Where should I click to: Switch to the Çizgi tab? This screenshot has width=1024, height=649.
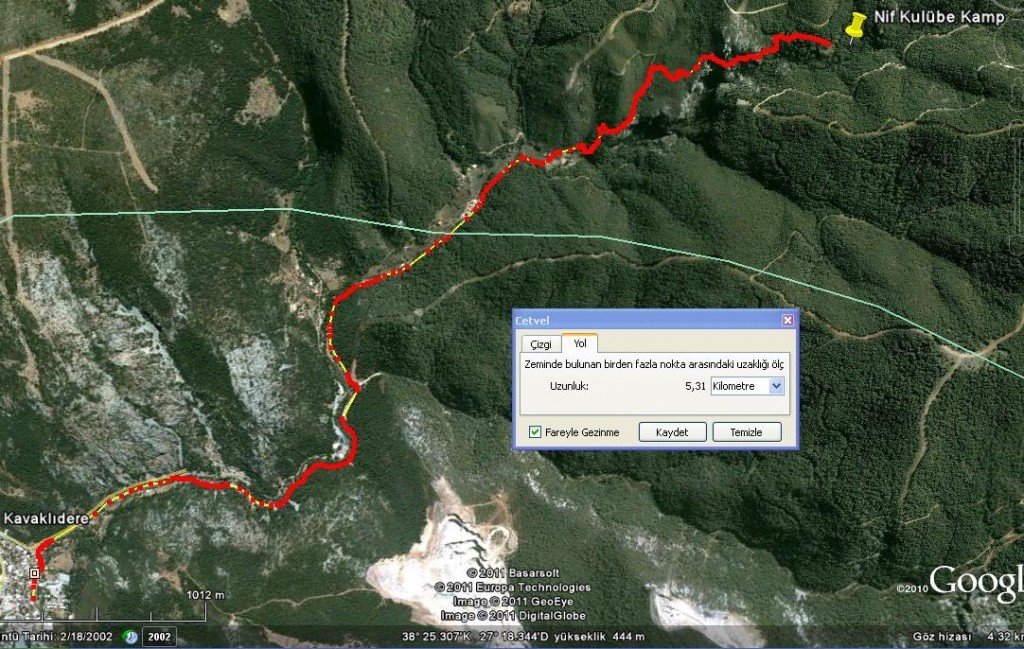541,344
